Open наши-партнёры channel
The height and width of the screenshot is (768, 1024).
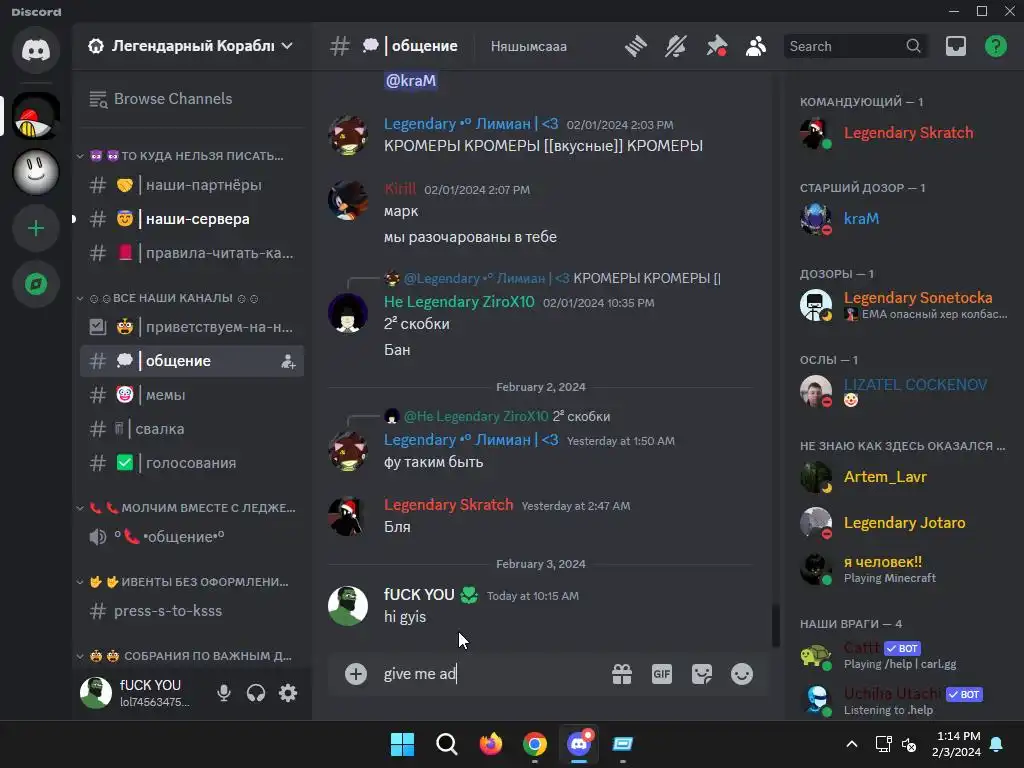click(191, 185)
